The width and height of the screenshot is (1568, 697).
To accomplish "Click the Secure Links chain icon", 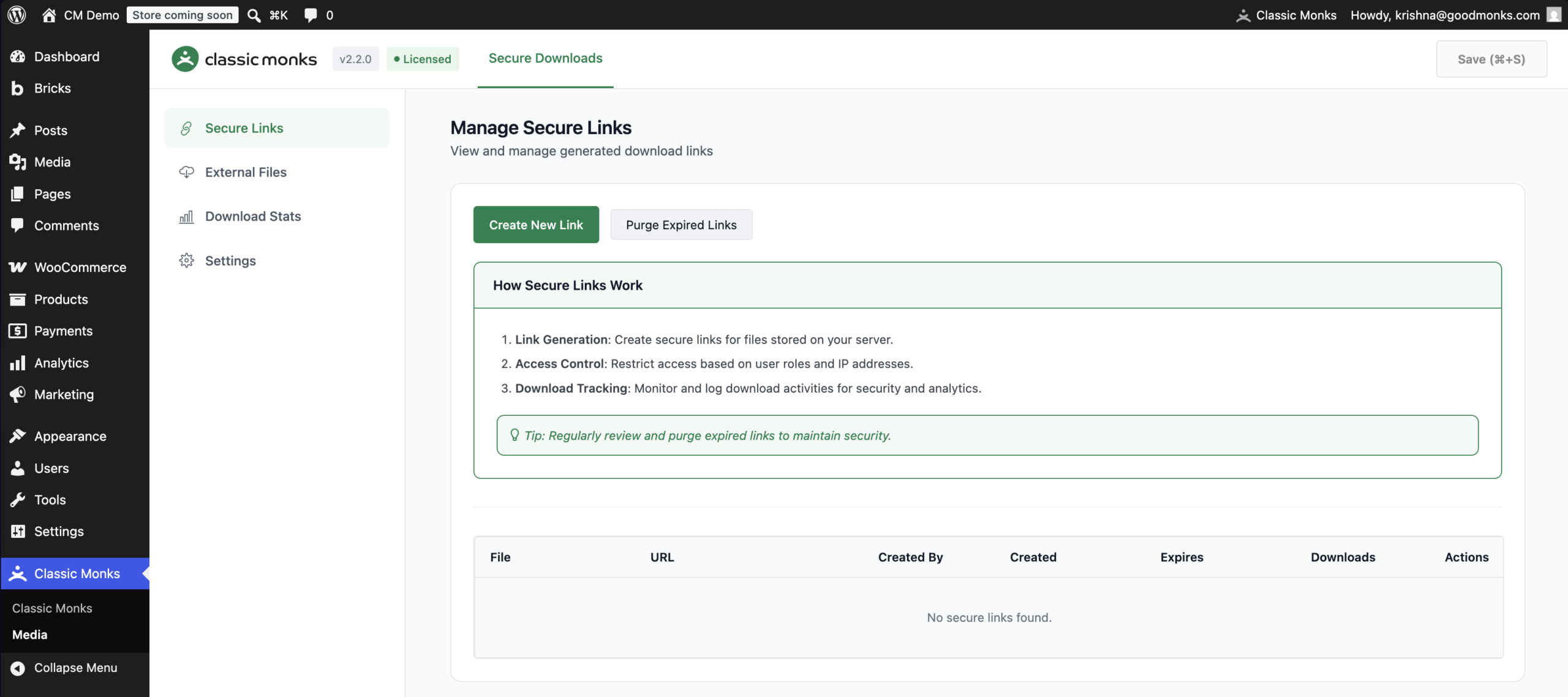I will [186, 128].
